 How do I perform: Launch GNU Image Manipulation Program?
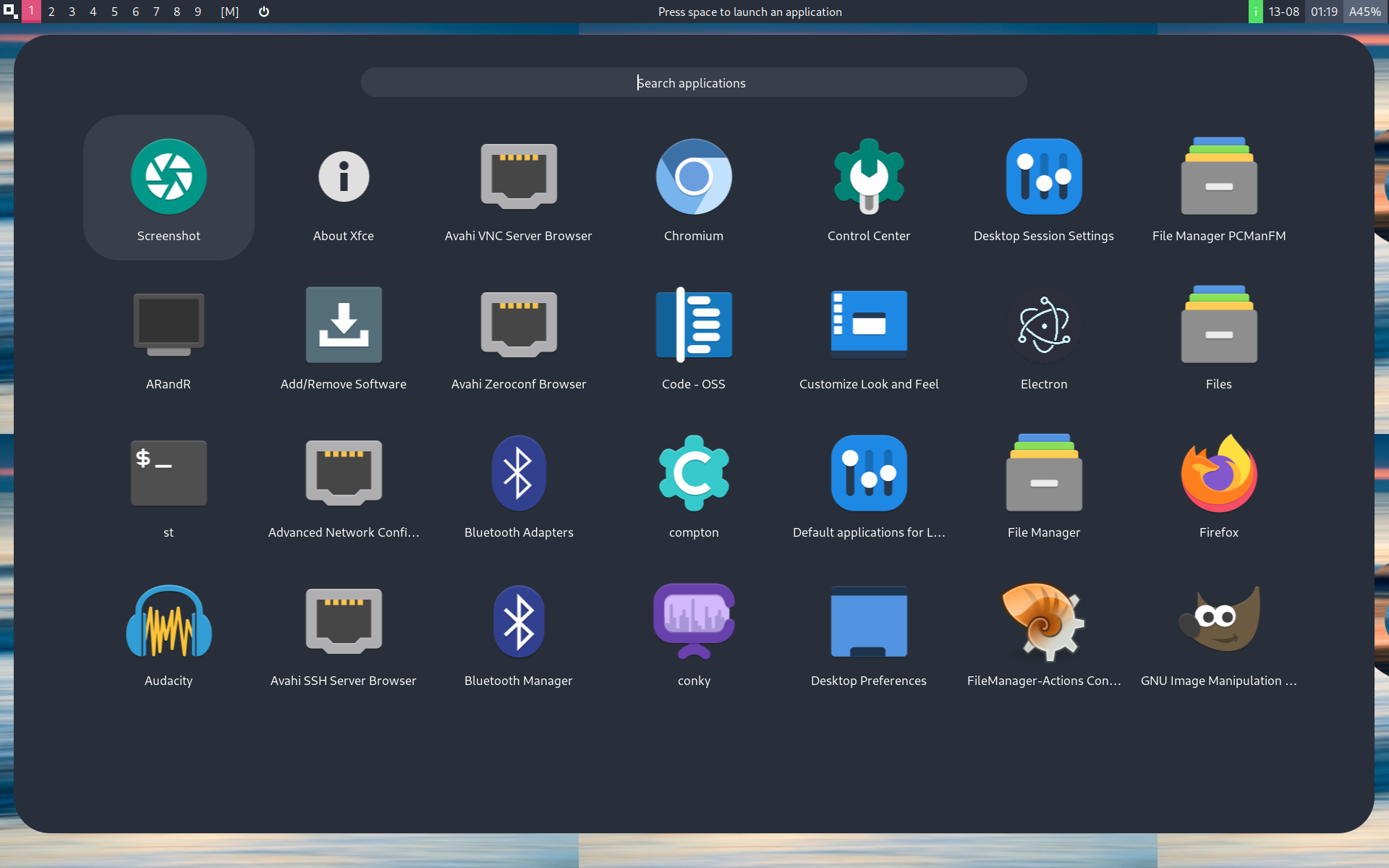1219,633
